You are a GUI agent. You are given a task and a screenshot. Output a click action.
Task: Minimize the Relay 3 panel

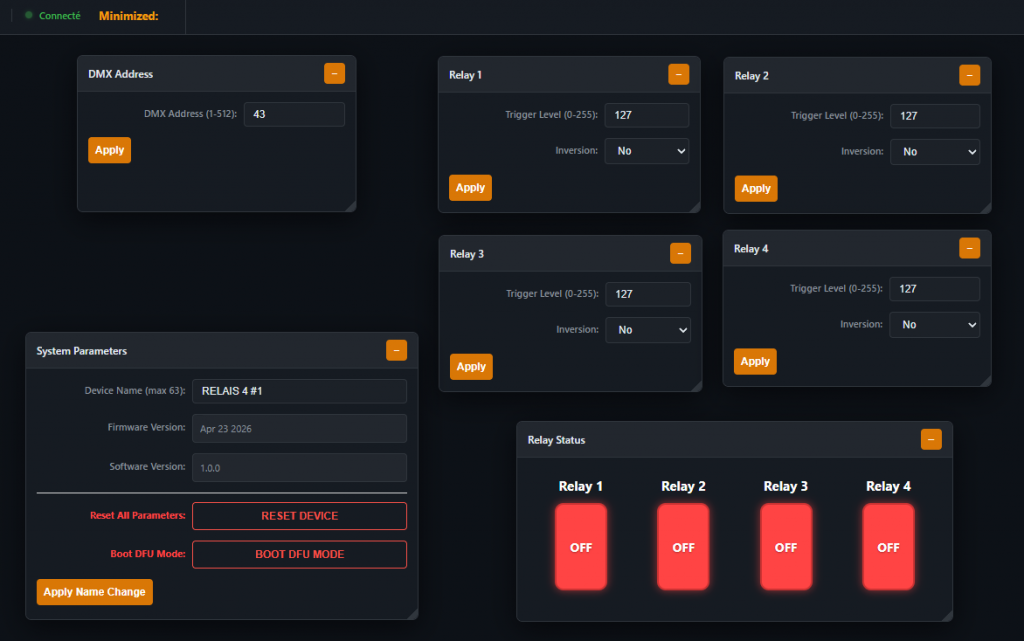coord(680,254)
